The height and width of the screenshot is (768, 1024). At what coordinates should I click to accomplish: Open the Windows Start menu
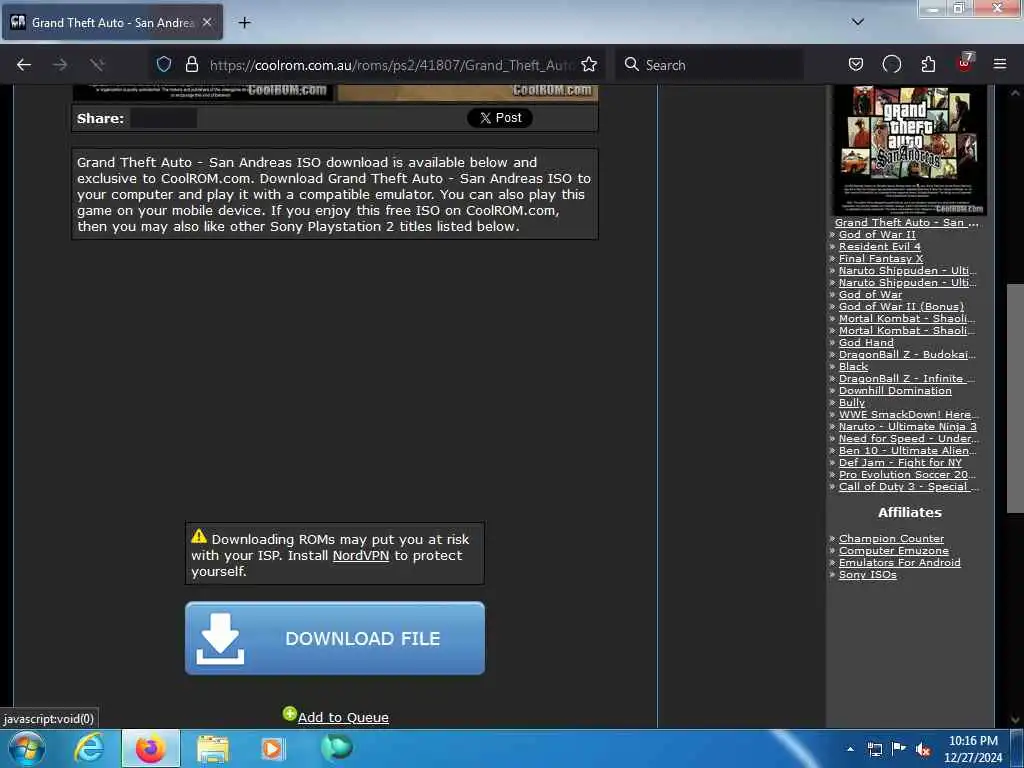tap(27, 748)
